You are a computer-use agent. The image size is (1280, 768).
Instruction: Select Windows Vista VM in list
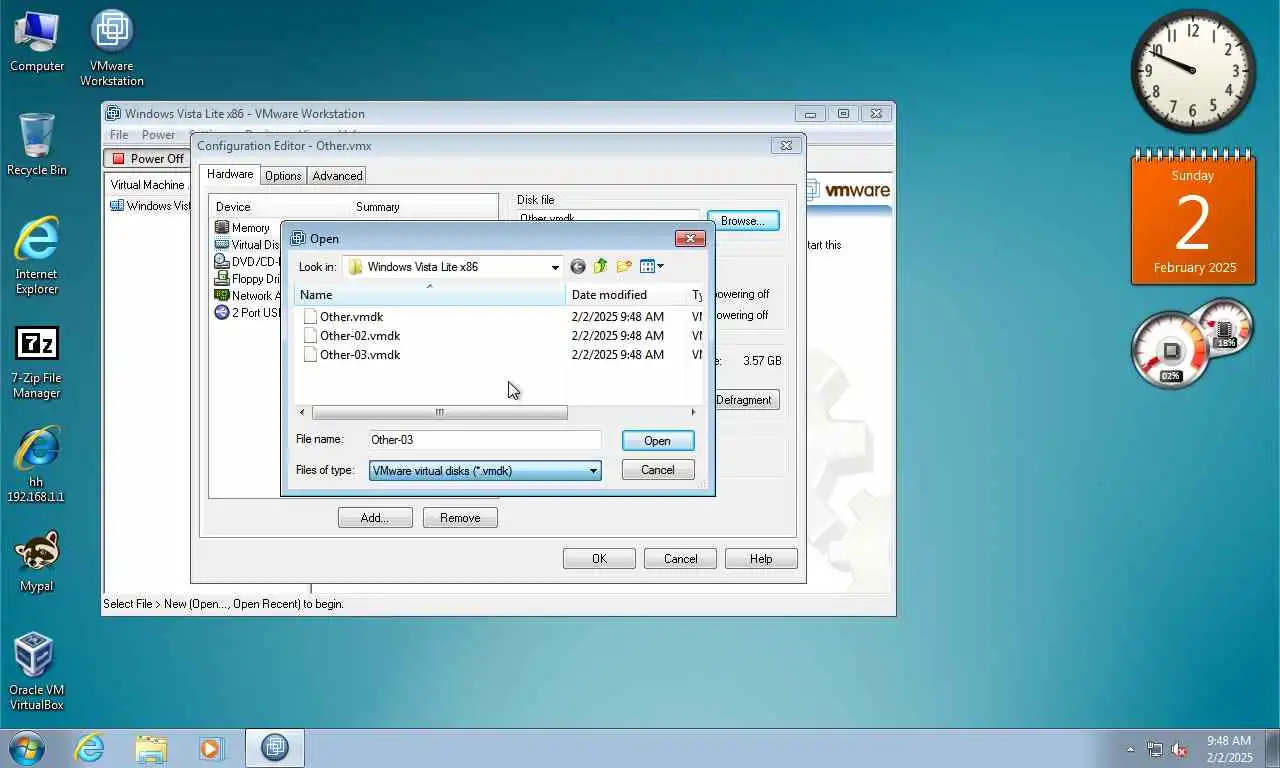pos(150,206)
